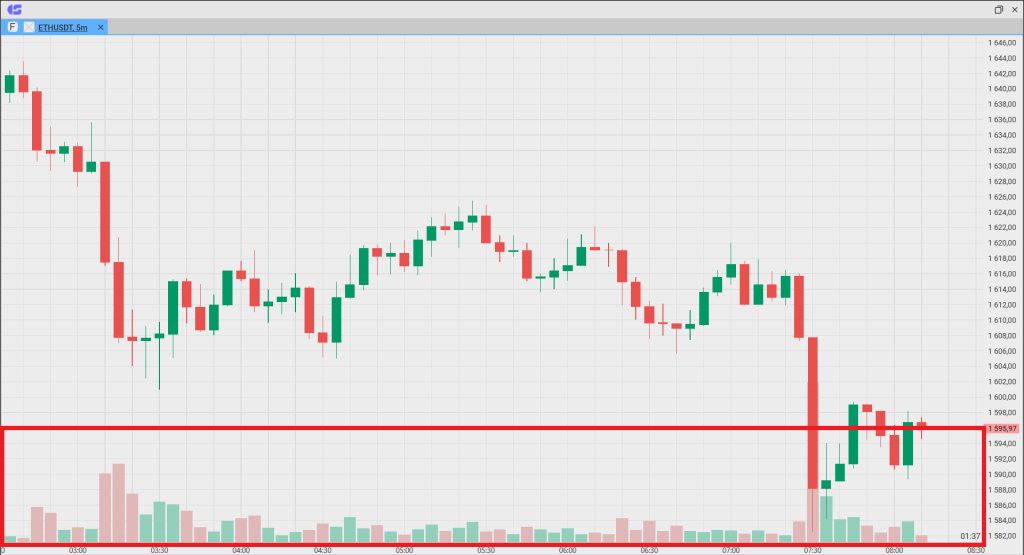Click the 1 582,00 price axis label
1024x555 pixels.
[1001, 536]
